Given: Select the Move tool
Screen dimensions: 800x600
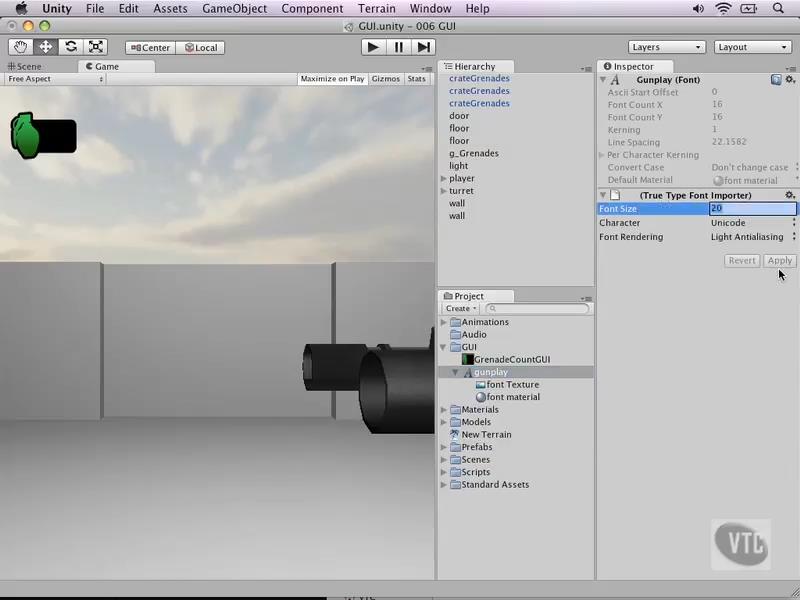Looking at the screenshot, I should pyautogui.click(x=45, y=47).
